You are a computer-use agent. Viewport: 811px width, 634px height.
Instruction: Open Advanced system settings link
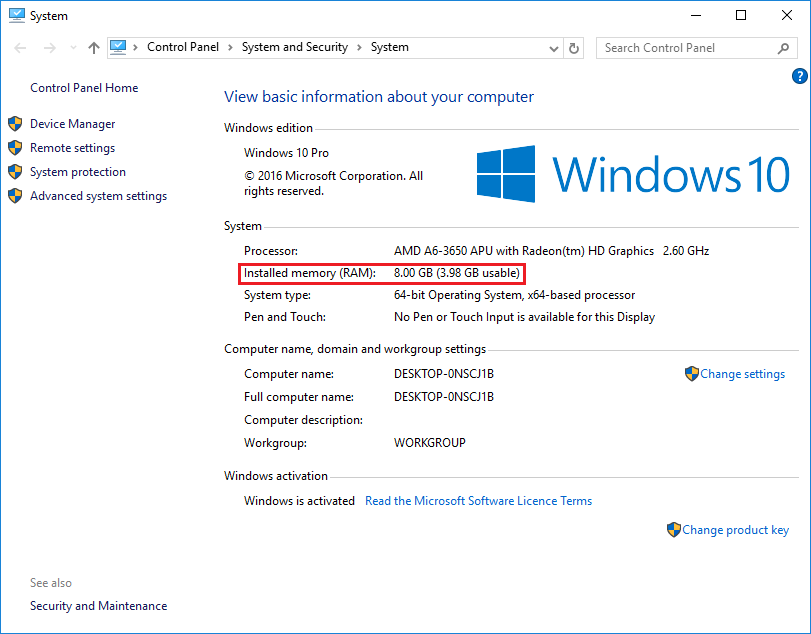tap(98, 196)
